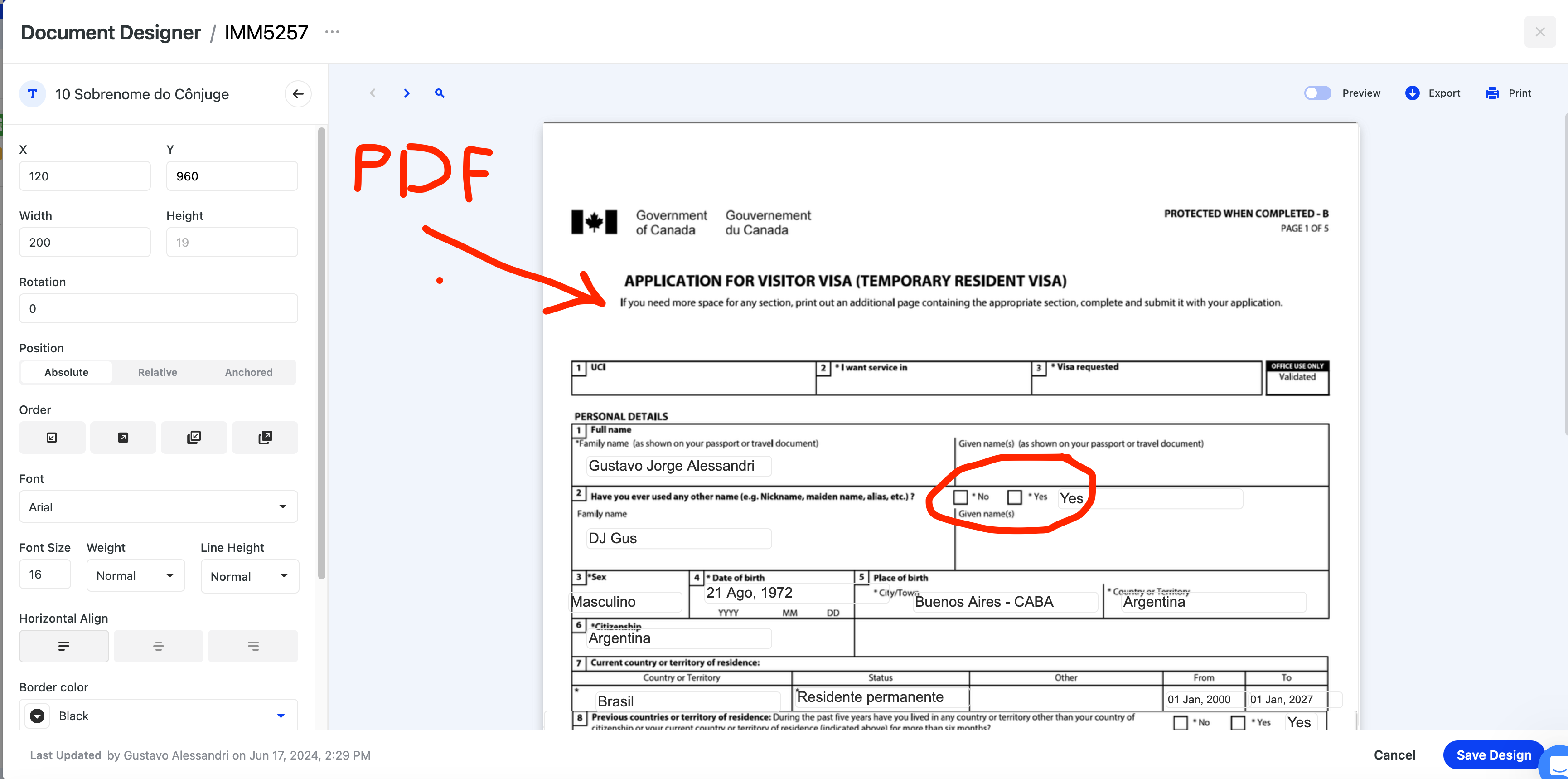Click the Black border color swatch

37,716
